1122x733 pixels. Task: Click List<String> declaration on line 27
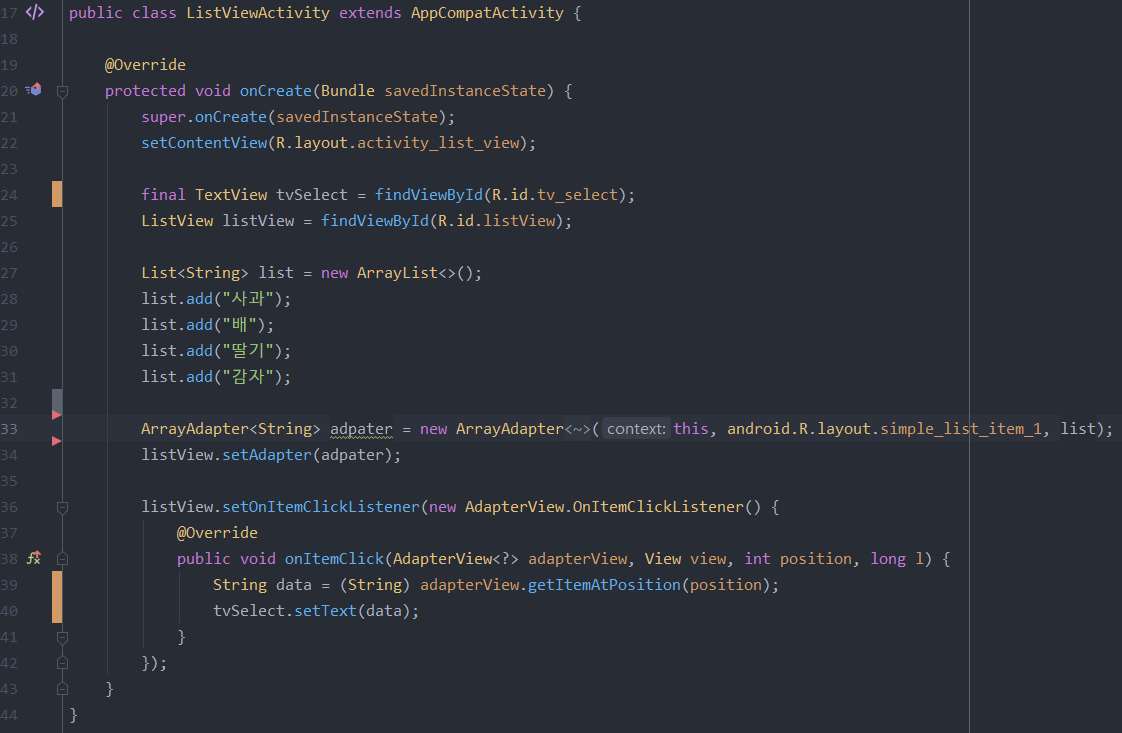tap(195, 273)
